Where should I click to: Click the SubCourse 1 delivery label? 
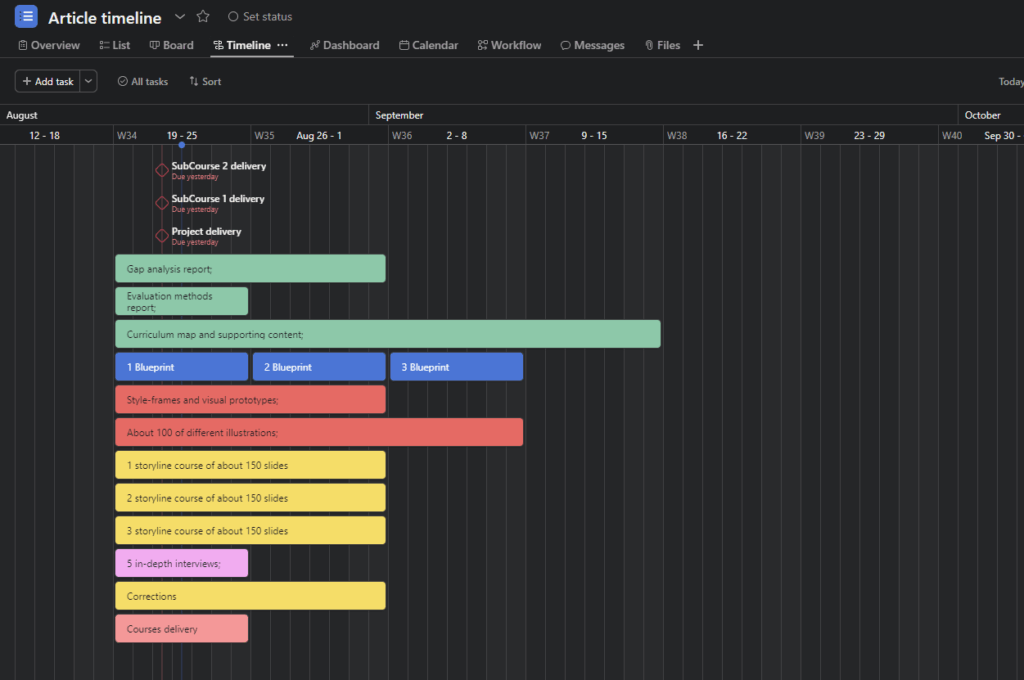point(218,199)
